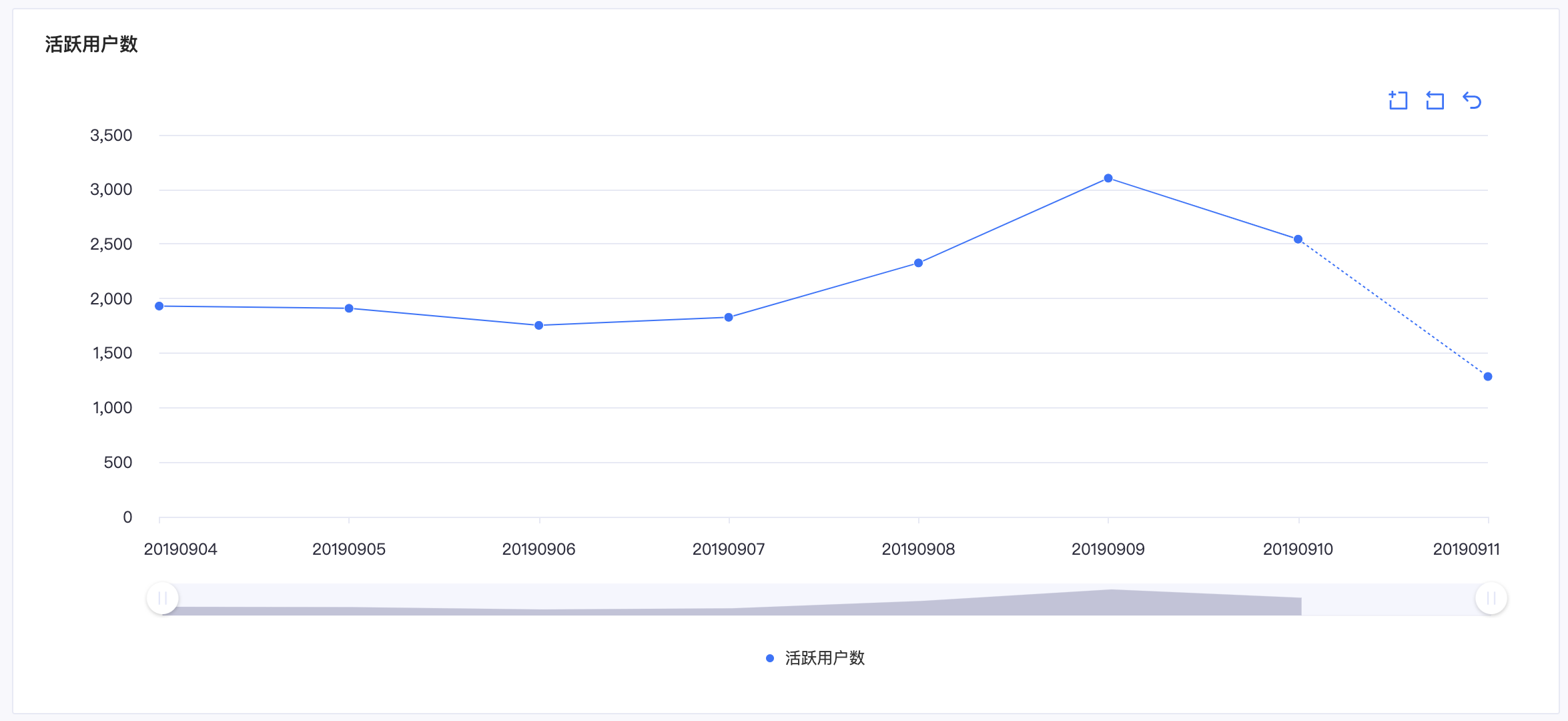Click the 20190909 x-axis label
Image resolution: width=1568 pixels, height=721 pixels.
click(x=1108, y=549)
